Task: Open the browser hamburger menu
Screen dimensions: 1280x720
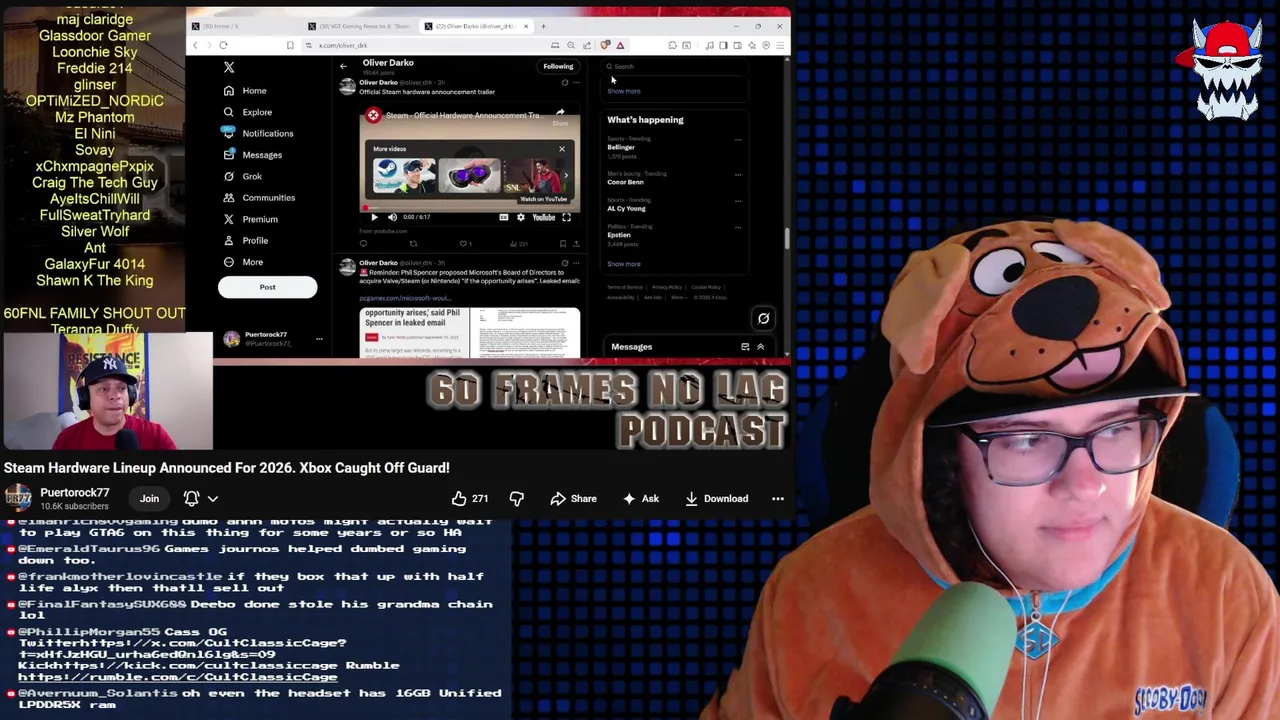Action: (x=780, y=45)
